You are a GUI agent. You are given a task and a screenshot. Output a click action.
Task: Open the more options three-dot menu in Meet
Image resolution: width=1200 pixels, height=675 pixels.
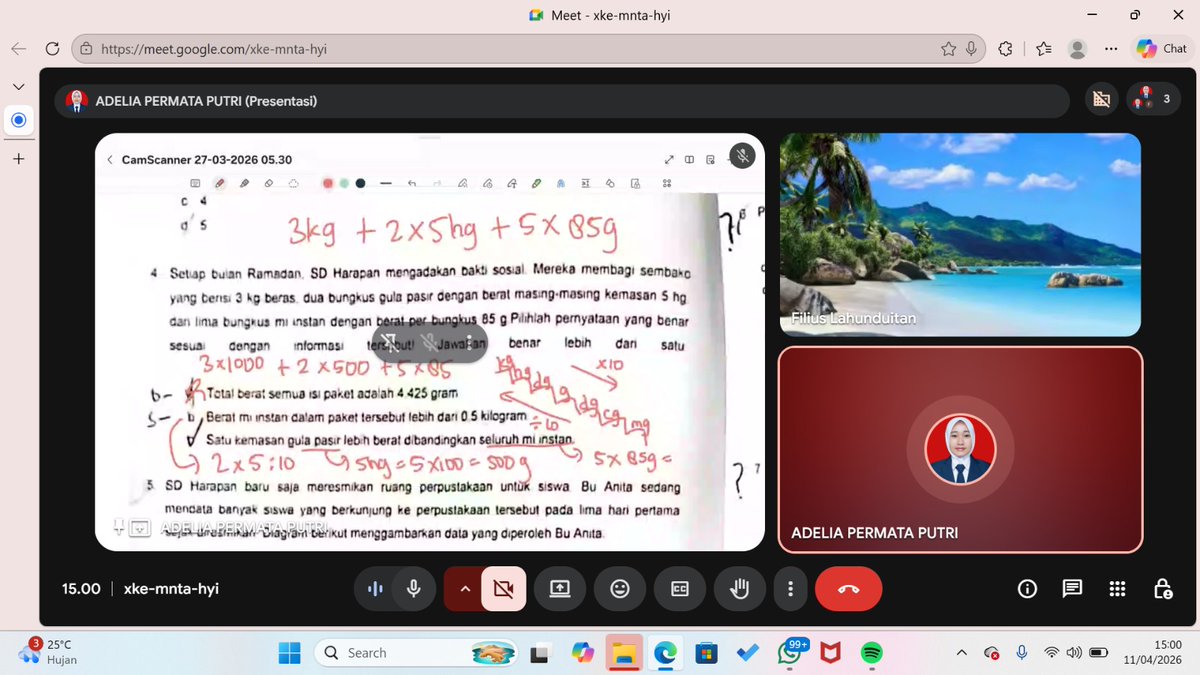[x=790, y=589]
